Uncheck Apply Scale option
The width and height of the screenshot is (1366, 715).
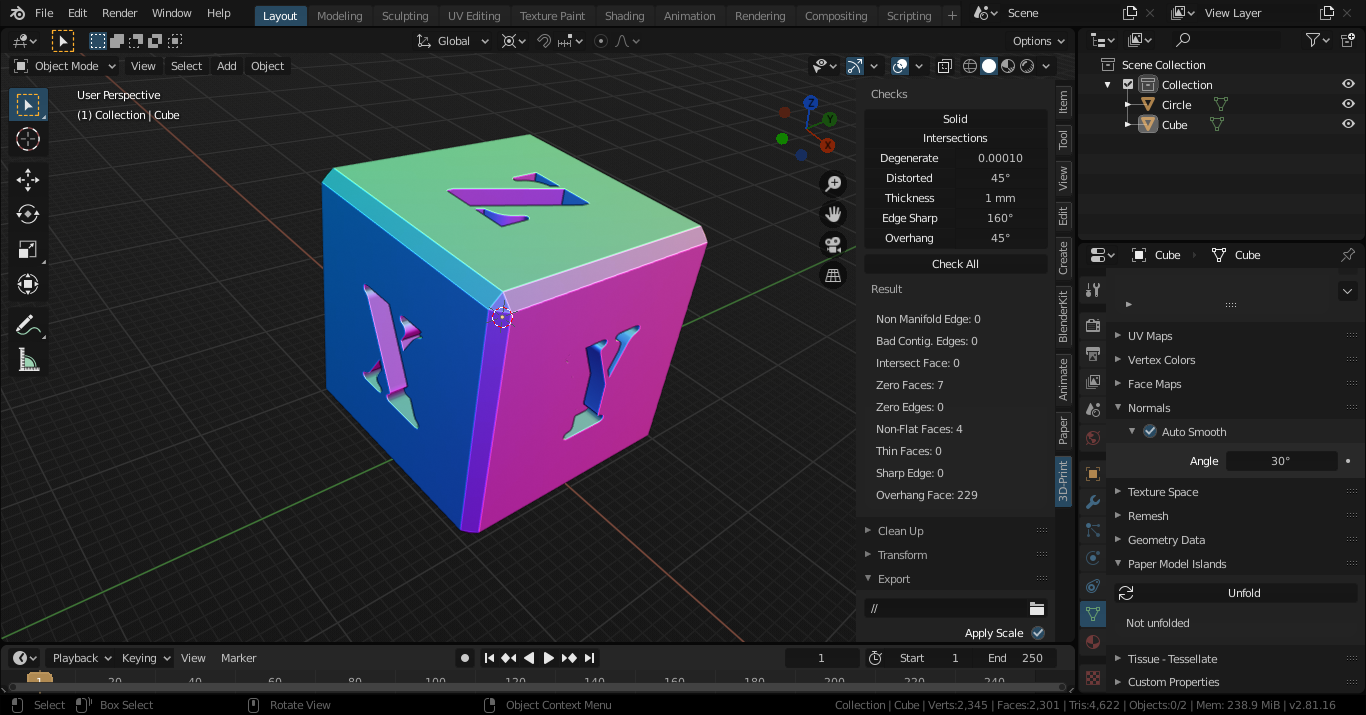[1038, 633]
